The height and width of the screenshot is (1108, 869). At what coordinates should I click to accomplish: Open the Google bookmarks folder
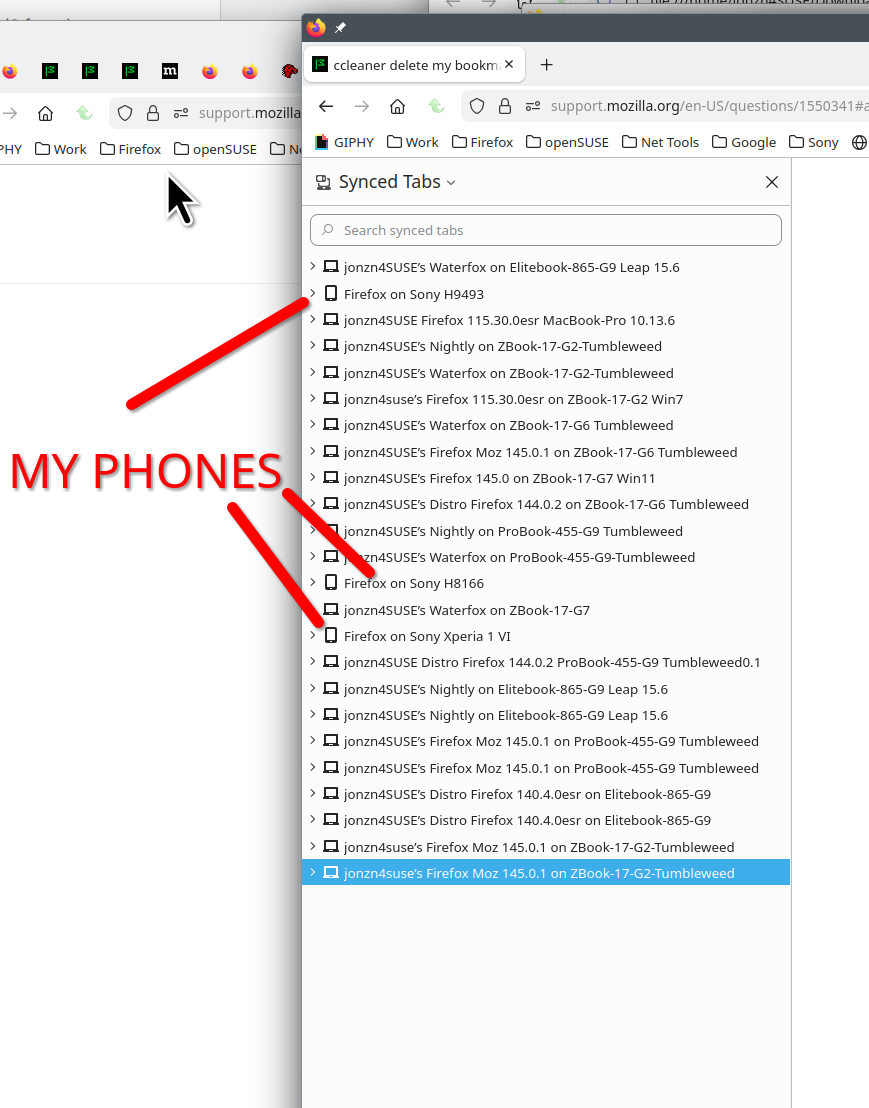(744, 142)
